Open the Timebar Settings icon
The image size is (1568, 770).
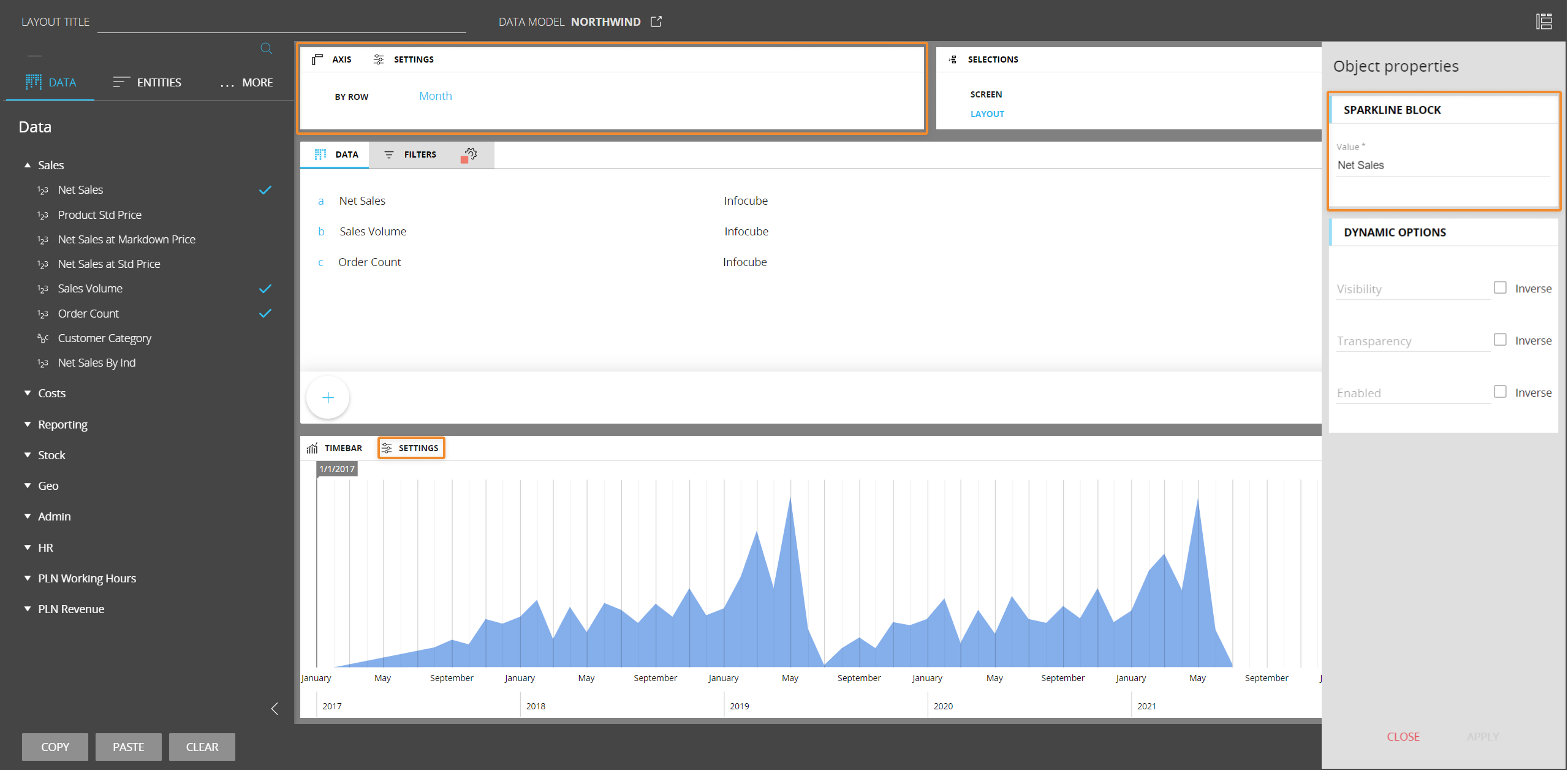[388, 448]
